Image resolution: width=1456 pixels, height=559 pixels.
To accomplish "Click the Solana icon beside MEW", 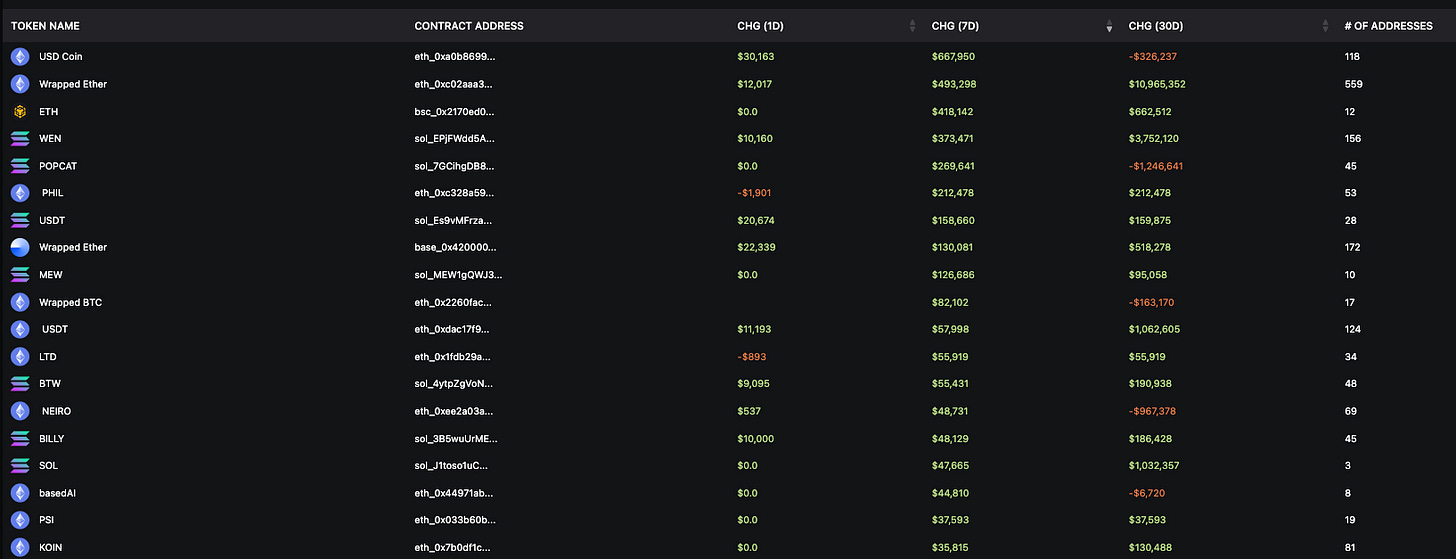I will pyautogui.click(x=19, y=275).
